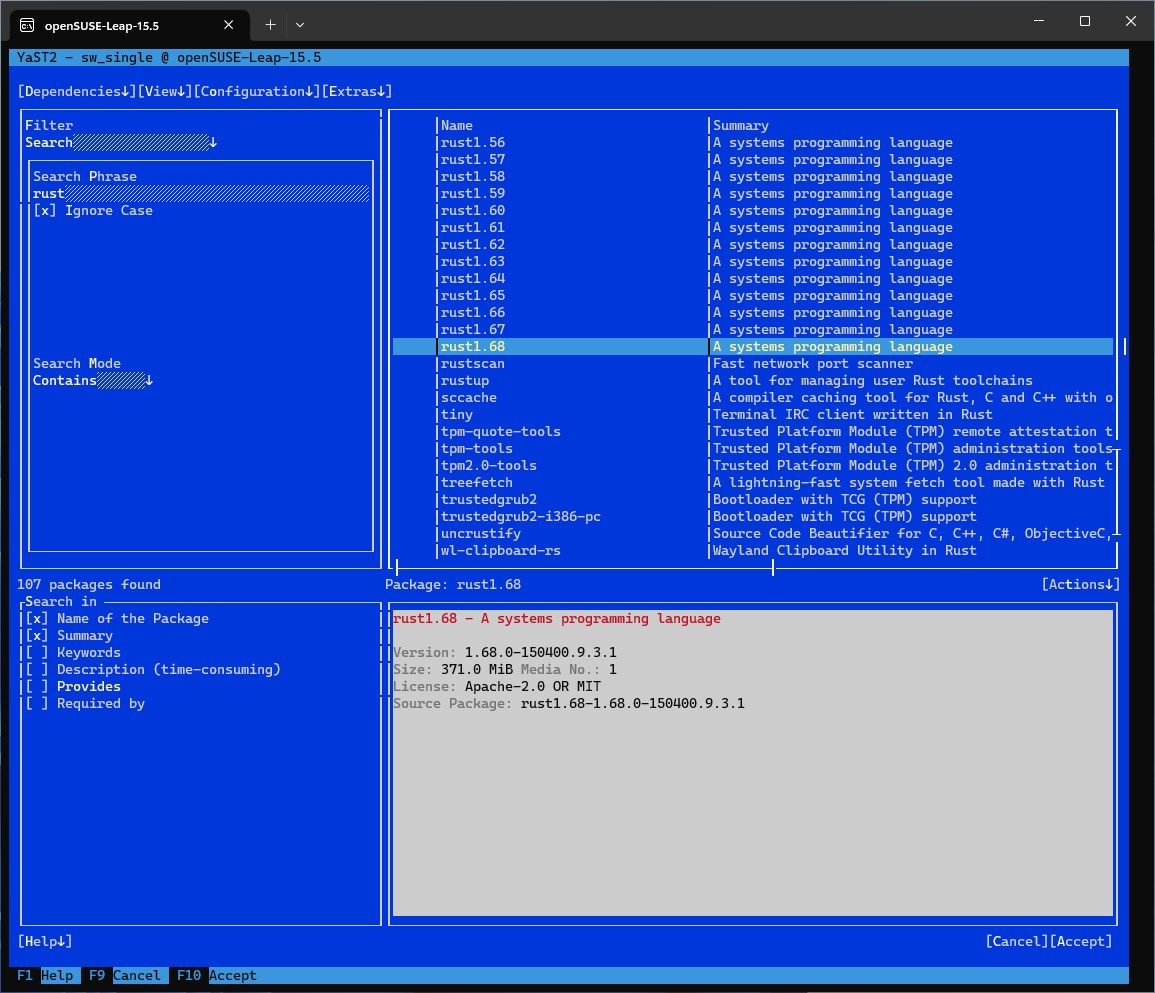Select the rust1.63 package row
The image size is (1155, 993).
(x=753, y=262)
